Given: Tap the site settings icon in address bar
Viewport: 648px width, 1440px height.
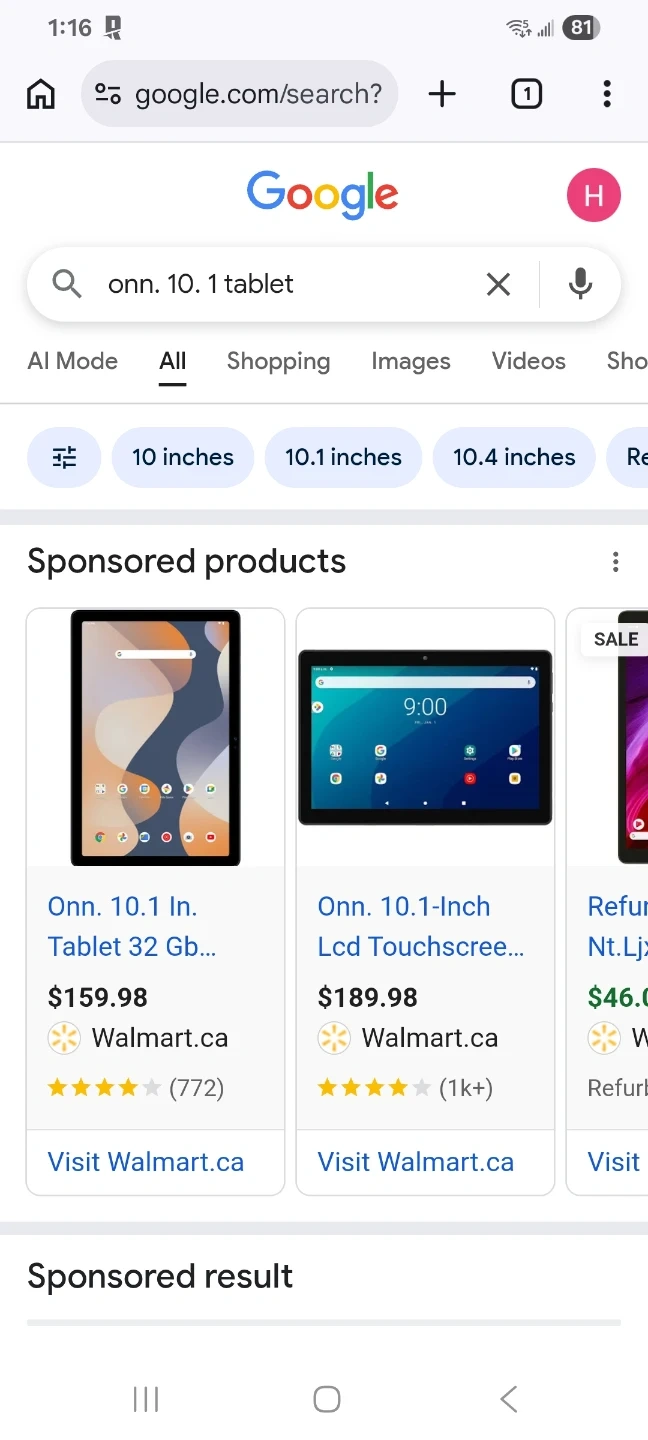Looking at the screenshot, I should (108, 94).
